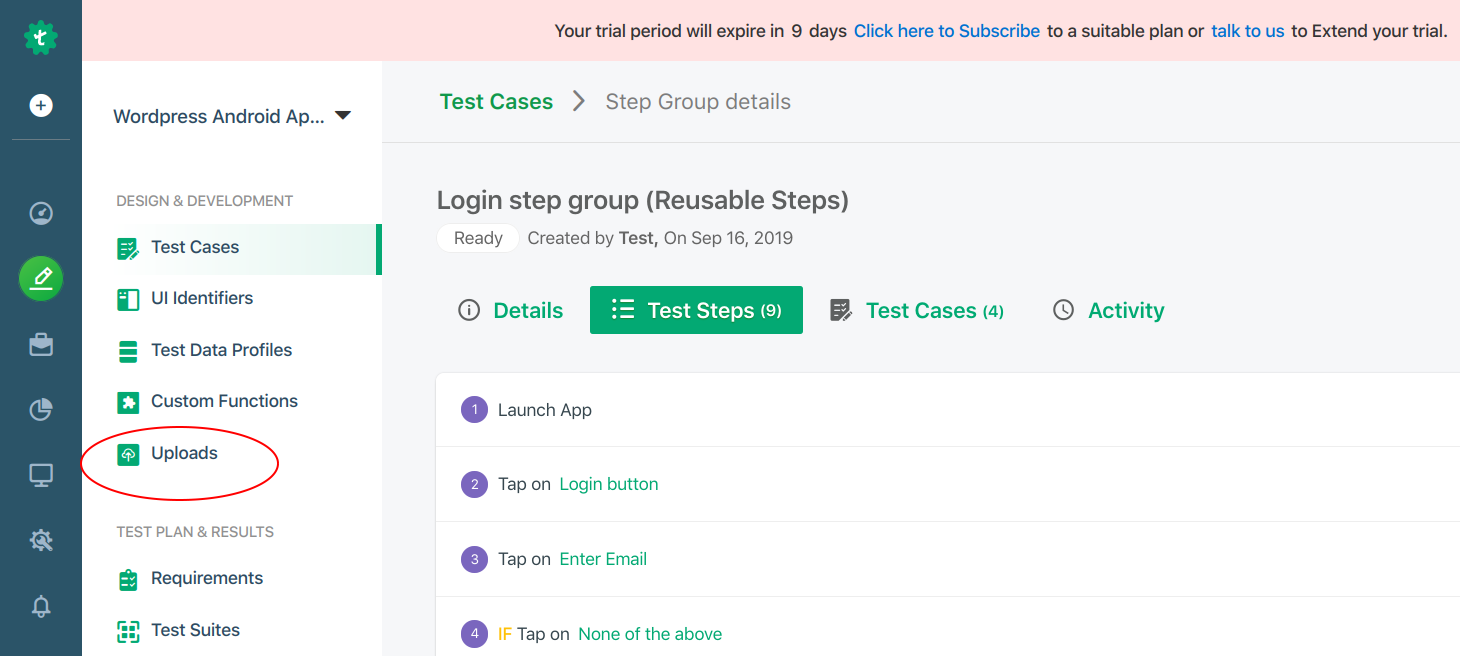
Task: Go to Test Data Profiles
Action: pyautogui.click(x=221, y=350)
